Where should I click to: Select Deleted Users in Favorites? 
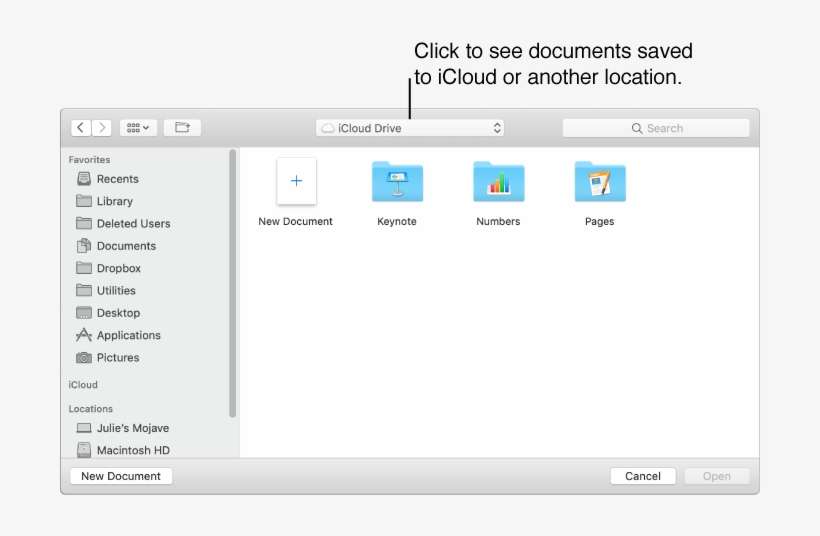(133, 223)
